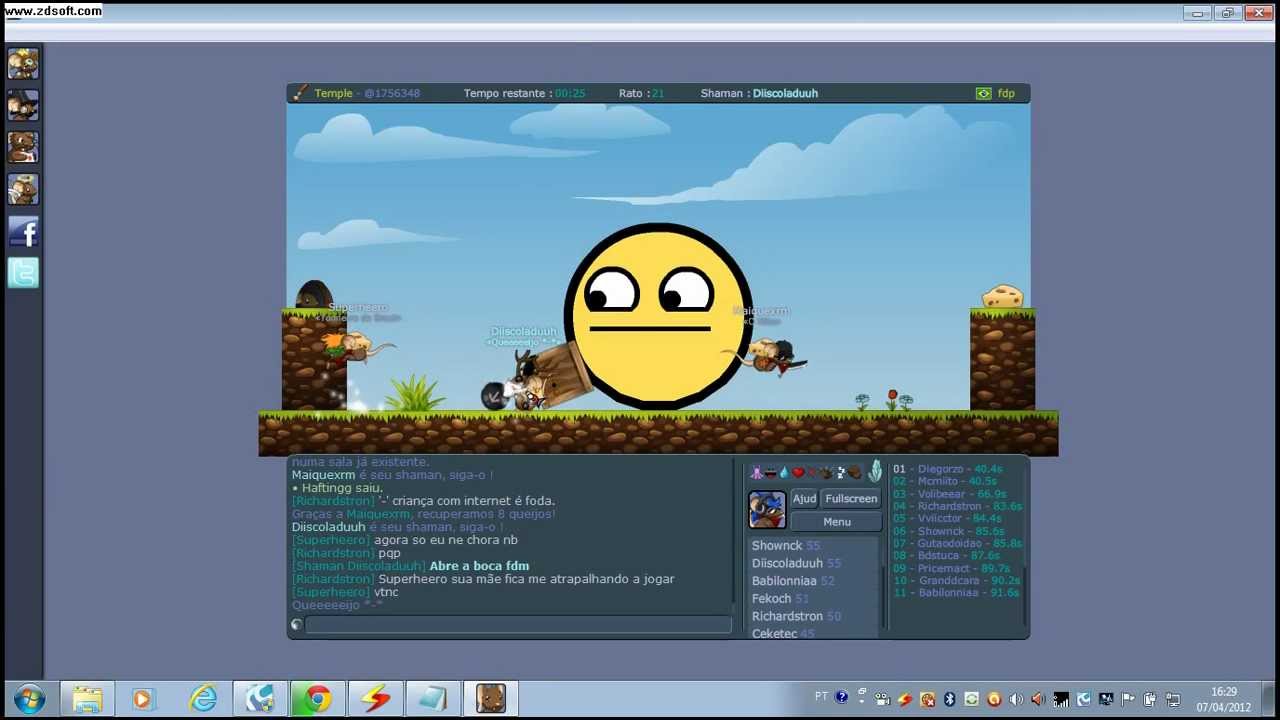Open the Facebook link in the sidebar
The image size is (1280, 720).
coord(23,231)
